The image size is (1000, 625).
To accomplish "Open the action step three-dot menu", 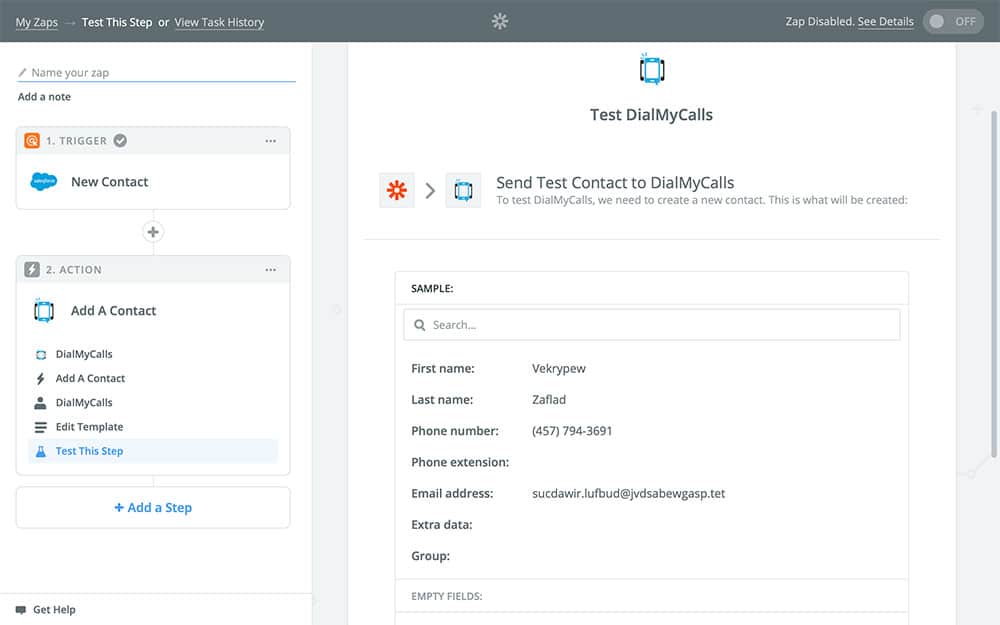I will (271, 270).
